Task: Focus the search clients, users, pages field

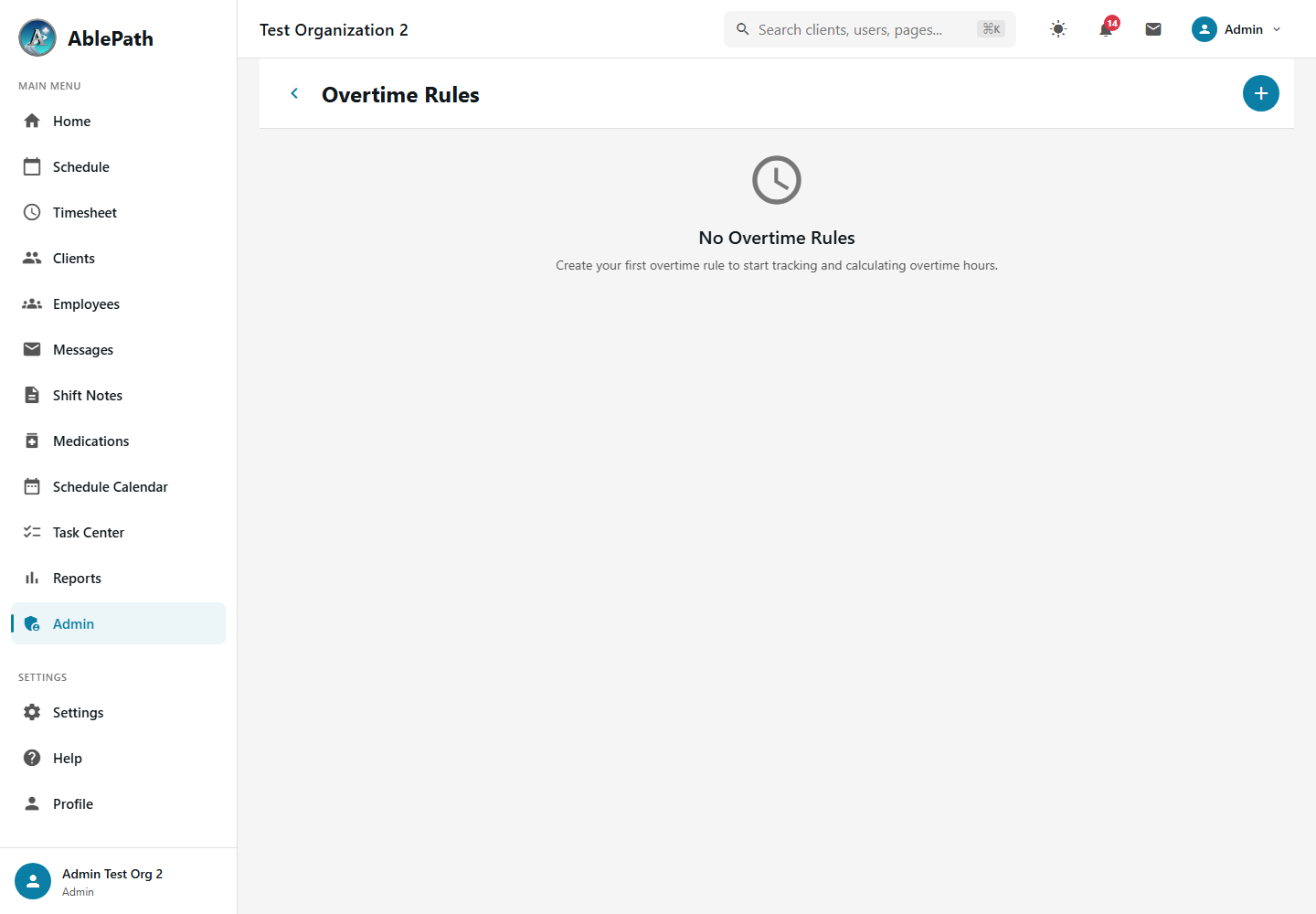Action: 870,29
